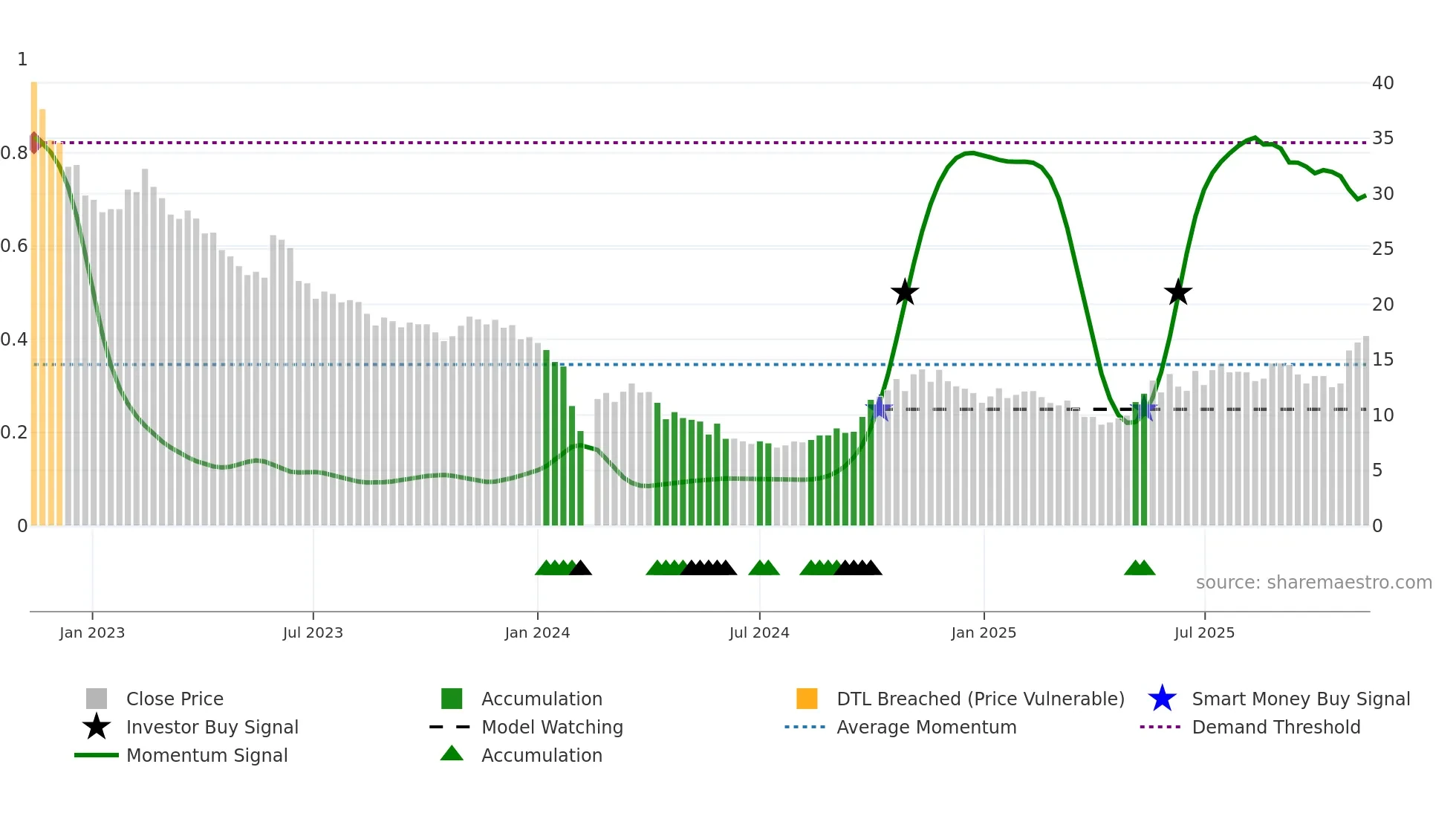Click the dotted purple Demand Threshold legend icon
The height and width of the screenshot is (819, 1456).
[1160, 727]
